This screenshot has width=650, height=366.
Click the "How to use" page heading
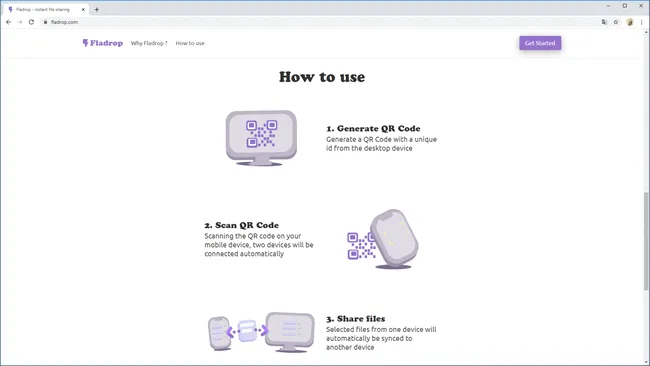(x=322, y=77)
